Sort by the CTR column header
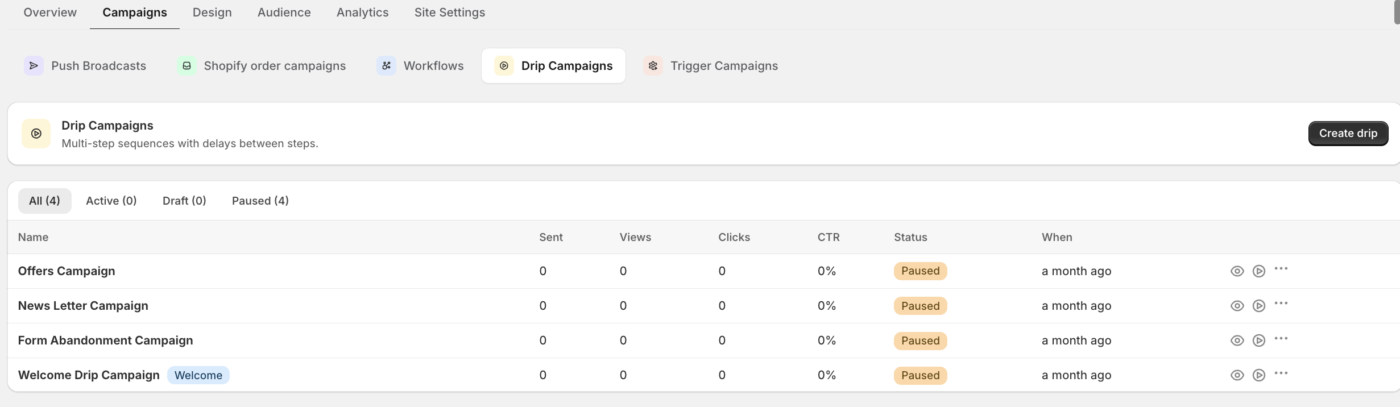Screen dimensions: 1400x407 [828, 237]
